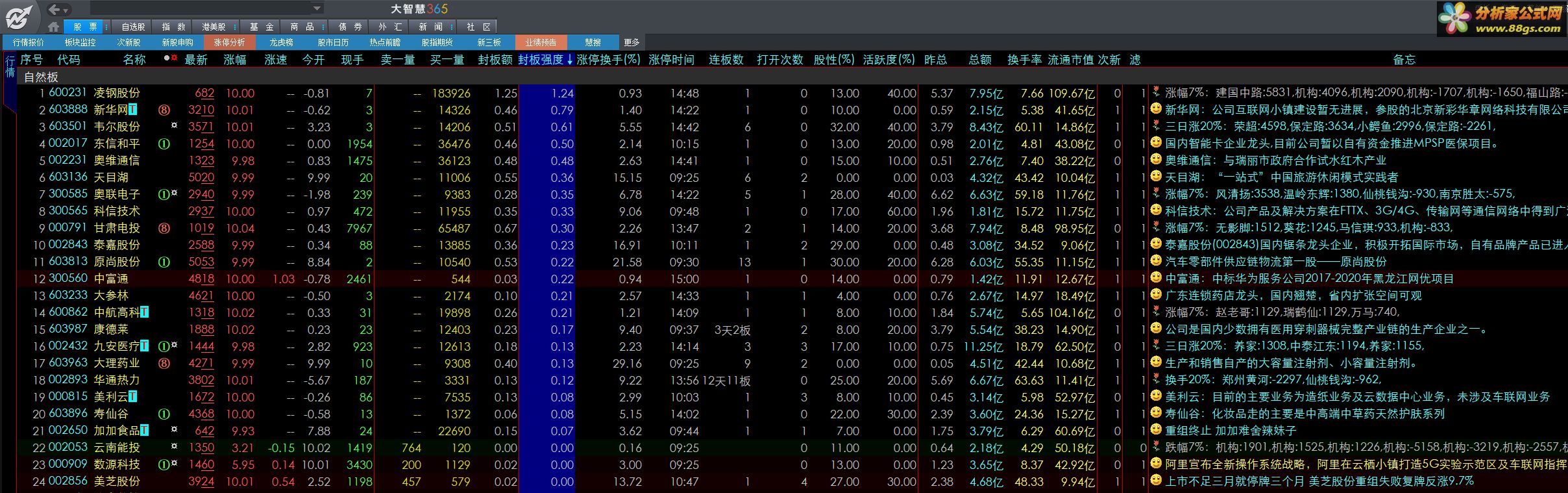Open 业绩预告 page
Screen dimensions: 1568x493
[x=541, y=42]
